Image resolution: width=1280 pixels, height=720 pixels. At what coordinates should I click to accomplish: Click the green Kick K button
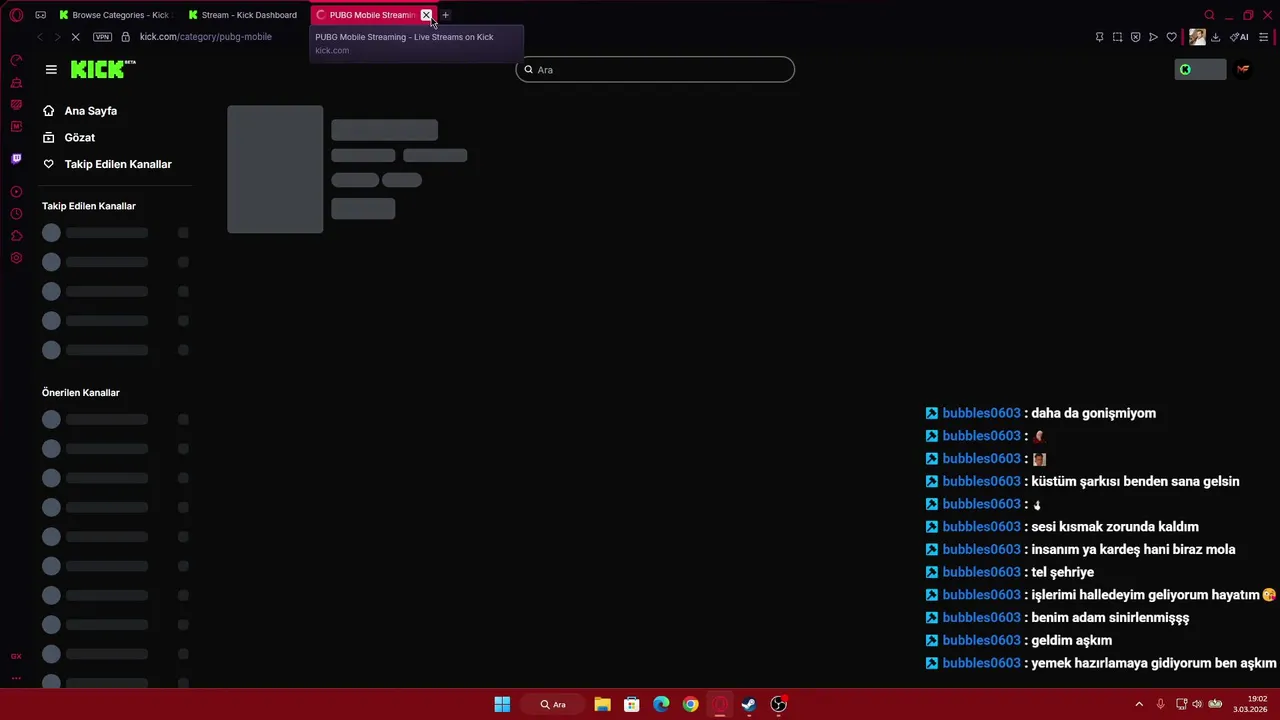(1200, 69)
